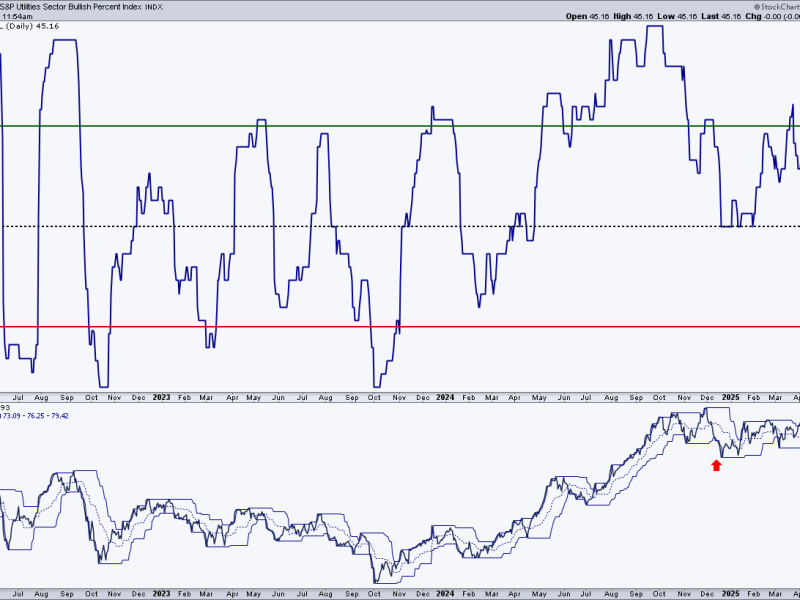Click the "2023" label on the lower panel axis

pyautogui.click(x=161, y=593)
